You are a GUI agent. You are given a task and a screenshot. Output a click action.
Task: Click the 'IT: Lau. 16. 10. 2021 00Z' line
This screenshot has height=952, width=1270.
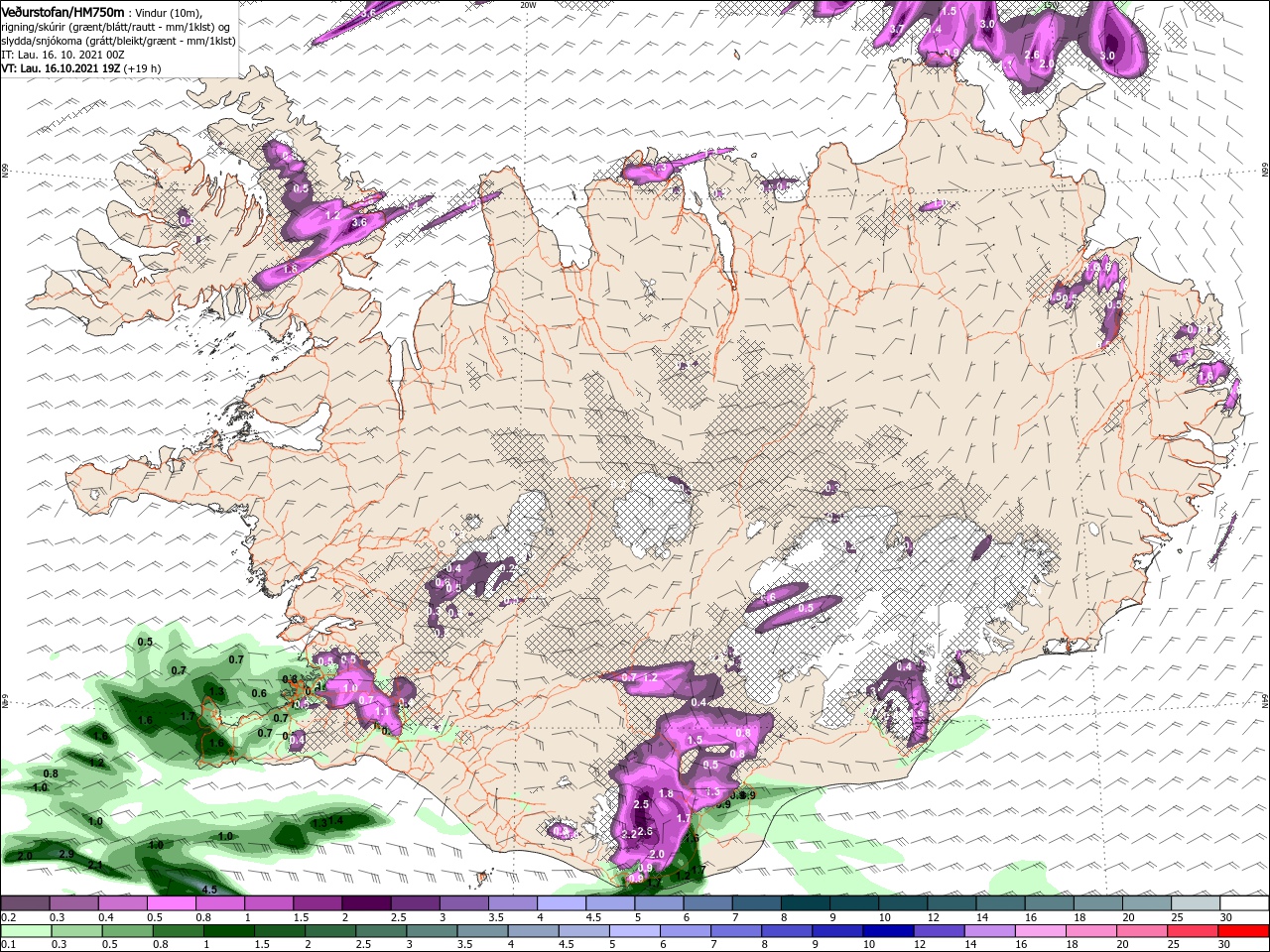click(x=62, y=55)
